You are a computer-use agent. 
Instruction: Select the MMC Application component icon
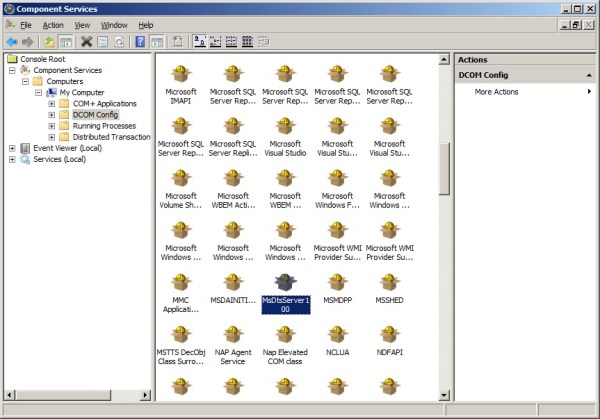[x=181, y=282]
